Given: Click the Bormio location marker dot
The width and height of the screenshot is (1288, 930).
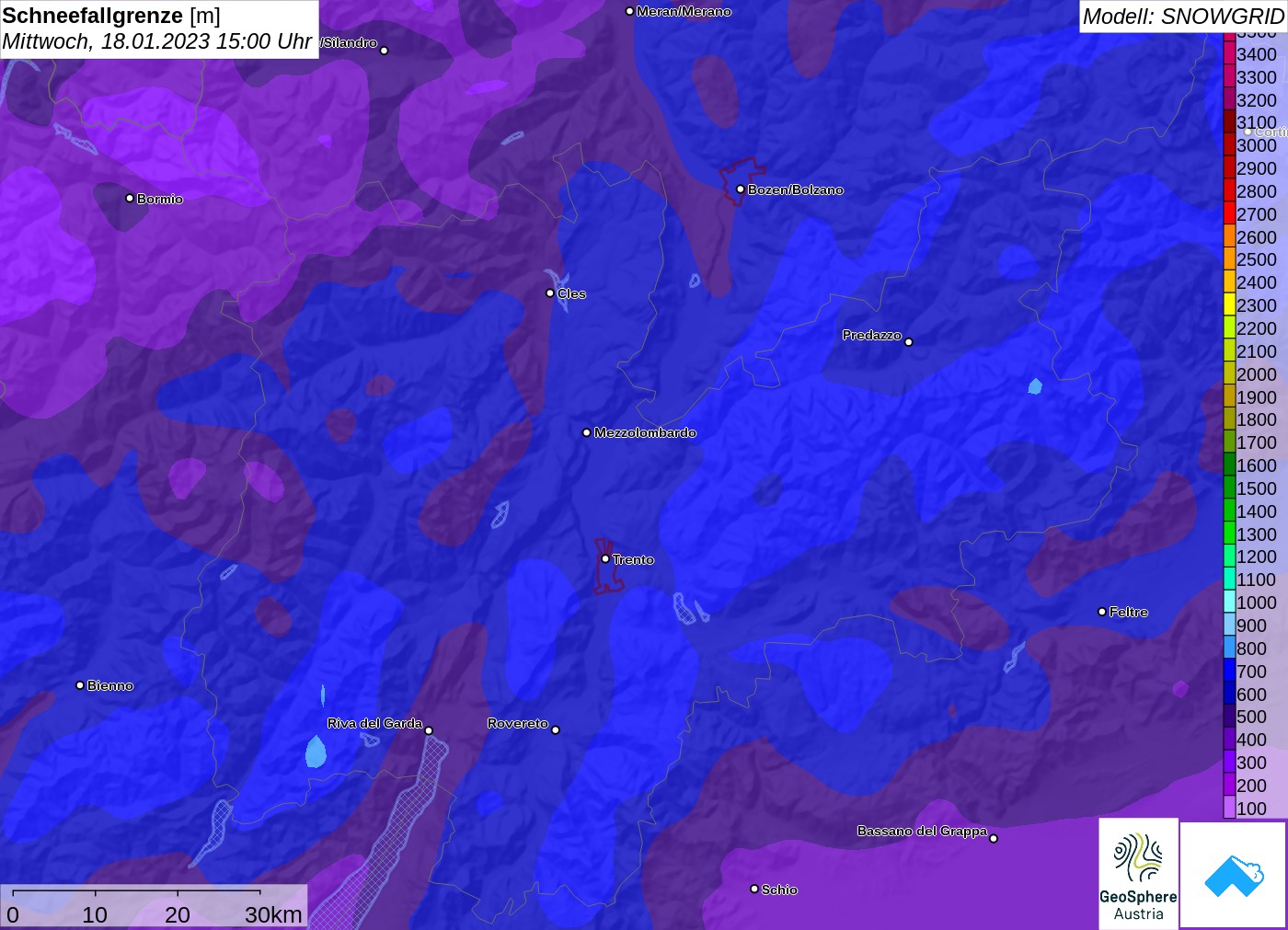Looking at the screenshot, I should [130, 198].
